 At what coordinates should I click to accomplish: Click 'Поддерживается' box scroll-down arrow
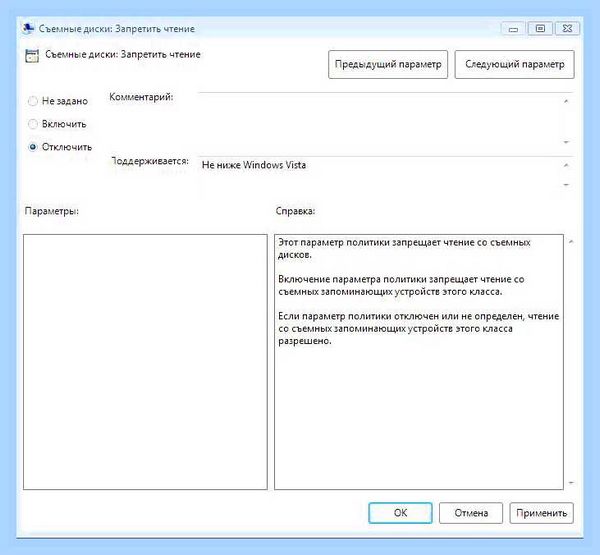(x=566, y=185)
